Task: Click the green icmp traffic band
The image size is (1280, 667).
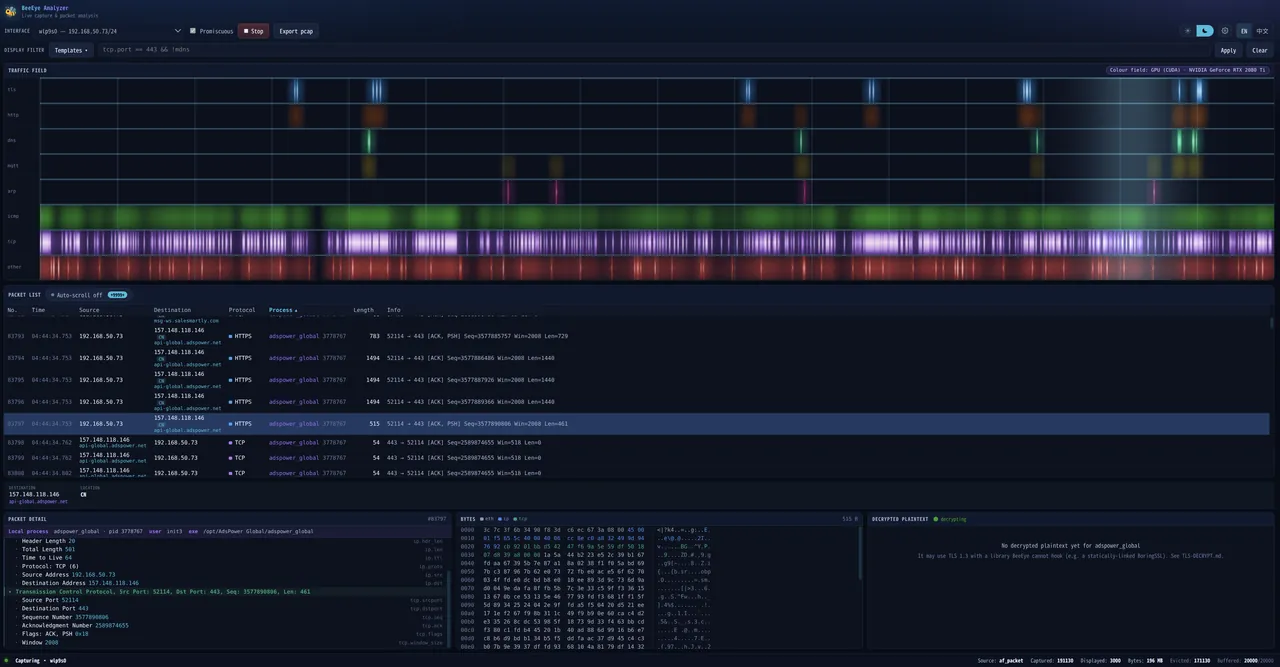Action: pos(657,217)
